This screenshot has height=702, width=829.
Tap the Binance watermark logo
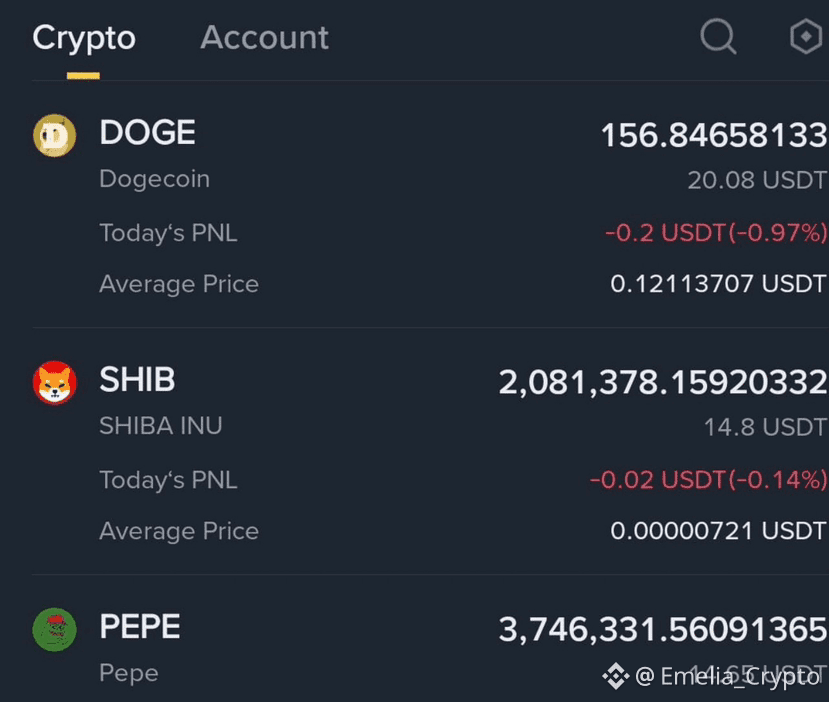[x=615, y=676]
